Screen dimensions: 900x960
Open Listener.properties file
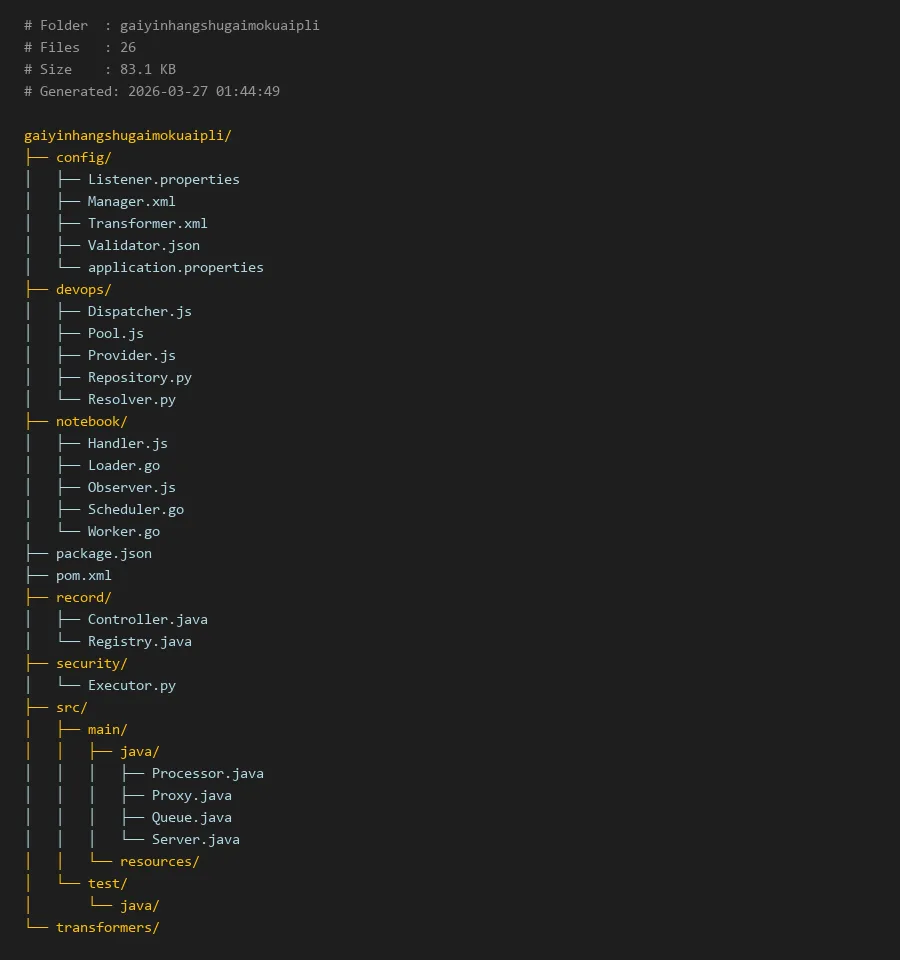point(163,179)
